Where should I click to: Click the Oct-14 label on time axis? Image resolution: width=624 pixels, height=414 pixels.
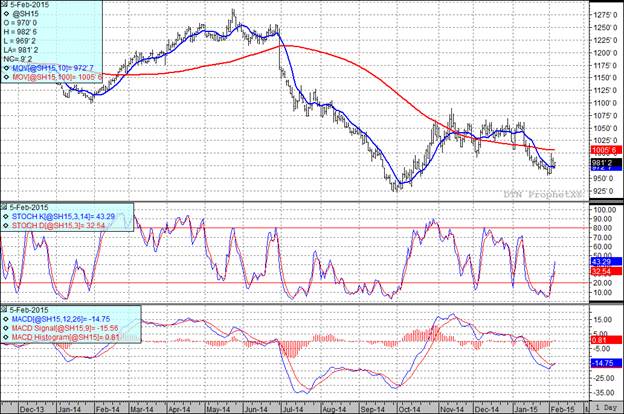[410, 409]
